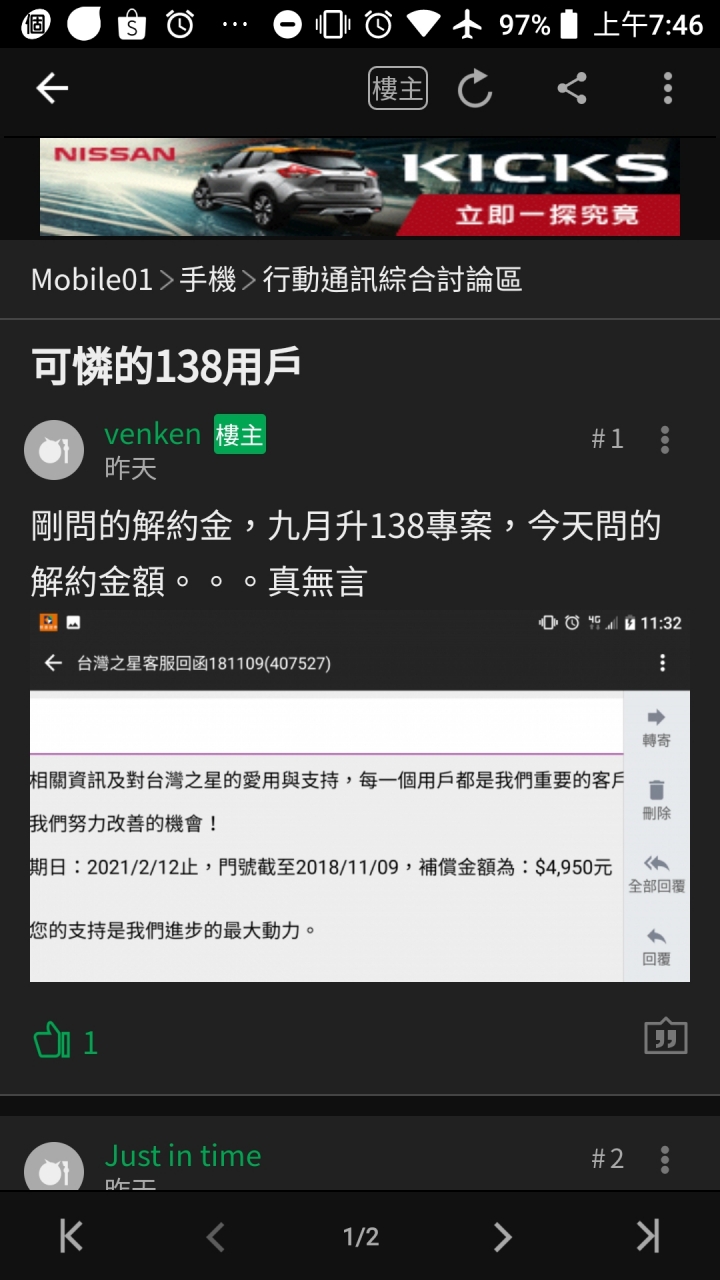Open the share icon in the toolbar
Viewport: 720px width, 1280px height.
point(572,89)
